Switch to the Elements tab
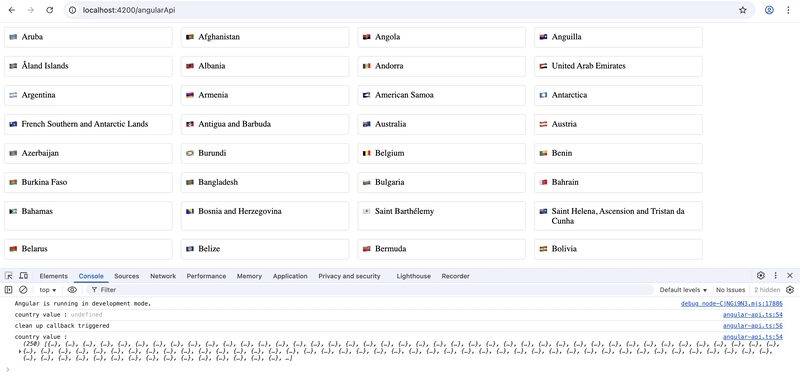Viewport: 800px width, 388px height. pos(54,276)
